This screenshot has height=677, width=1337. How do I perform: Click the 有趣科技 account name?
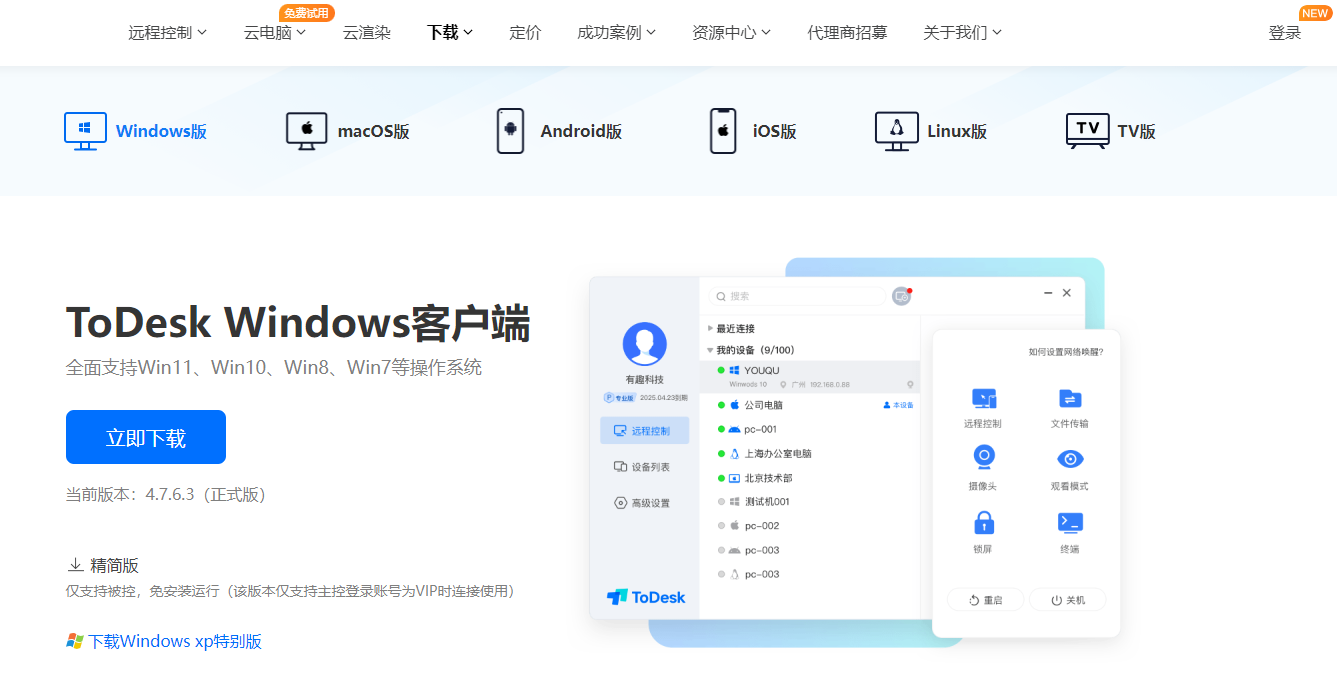click(644, 380)
